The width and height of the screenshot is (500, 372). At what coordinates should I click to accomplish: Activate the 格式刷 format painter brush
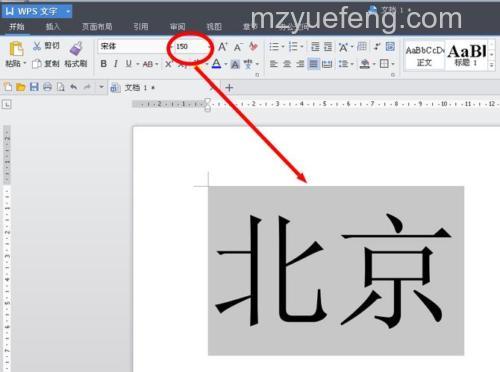[76, 54]
